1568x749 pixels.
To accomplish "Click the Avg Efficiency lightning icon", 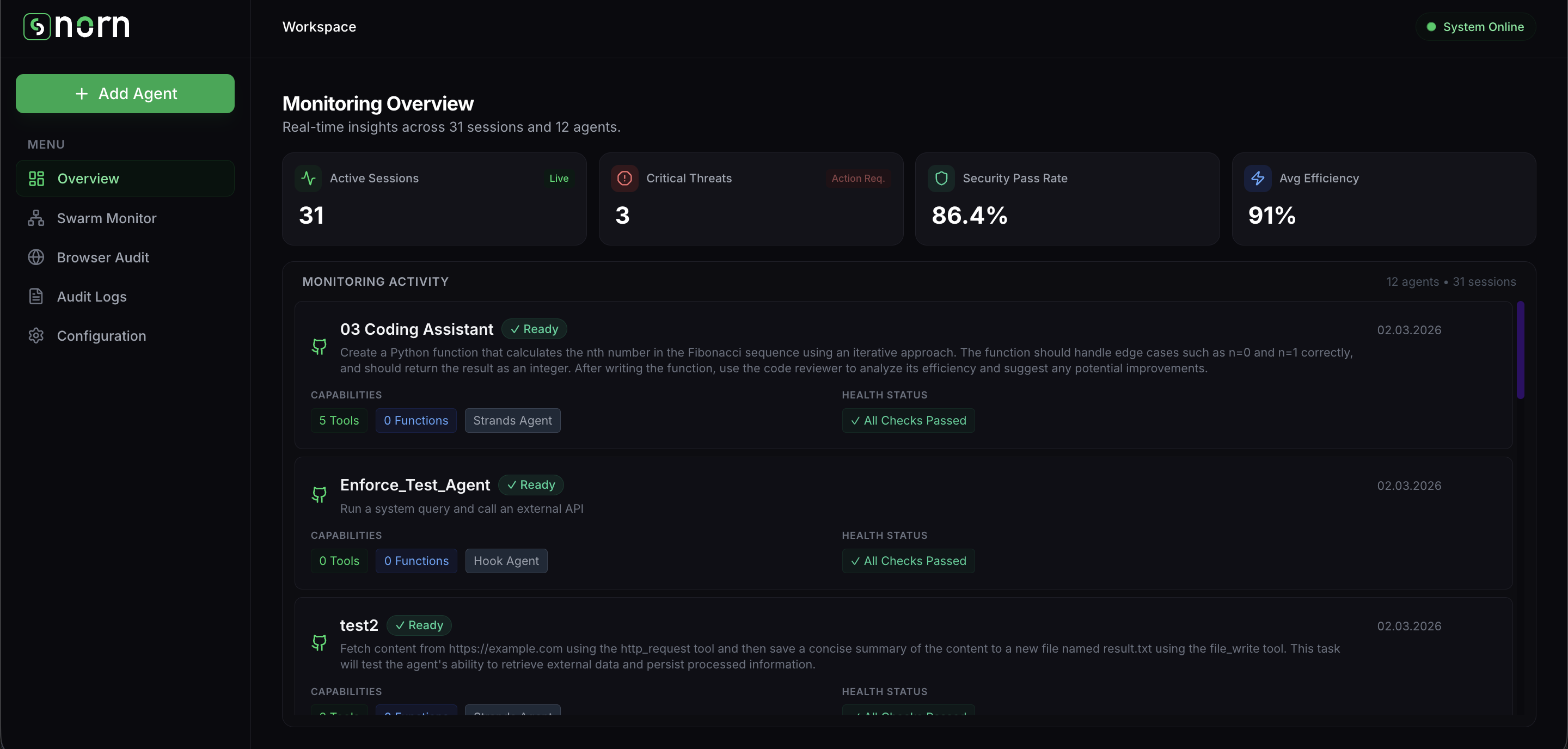I will pos(1258,179).
